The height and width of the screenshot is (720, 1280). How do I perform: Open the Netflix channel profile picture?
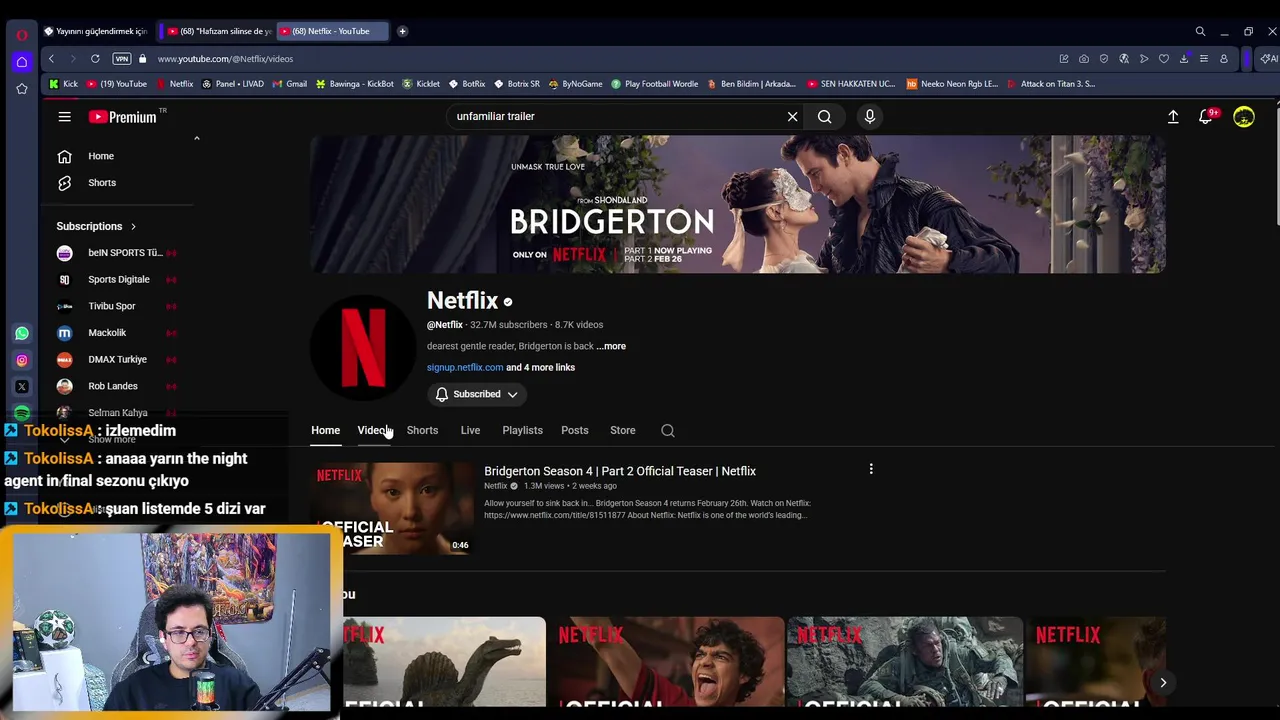[x=362, y=347]
